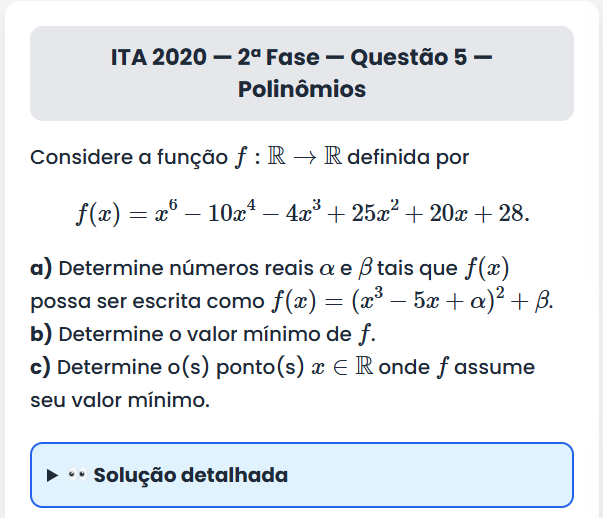The height and width of the screenshot is (518, 603).
Task: Click the beta symbol after 'reais α e'
Action: 364,268
